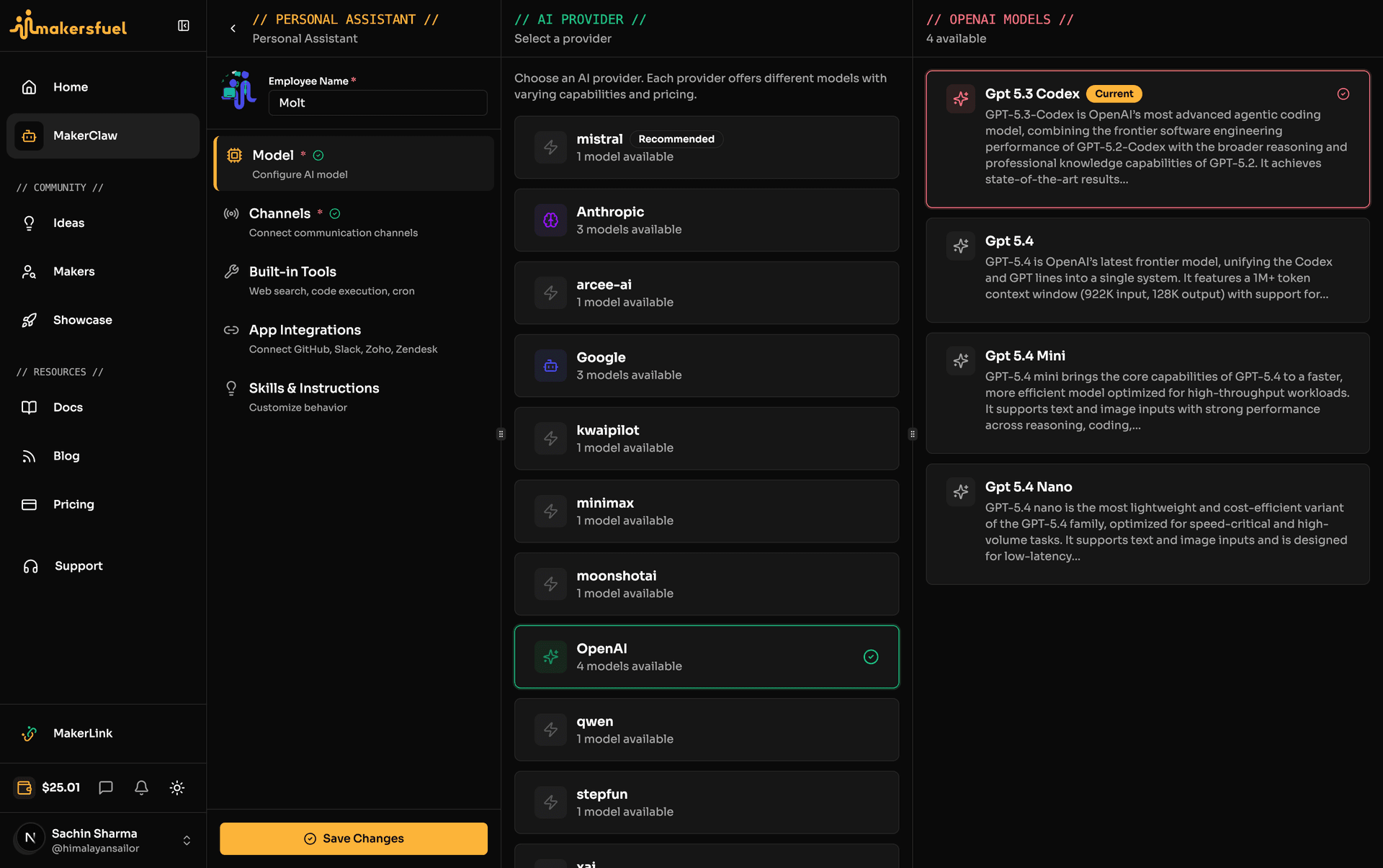Viewport: 1383px width, 868px height.
Task: Open the Pricing link
Action: pos(103,504)
